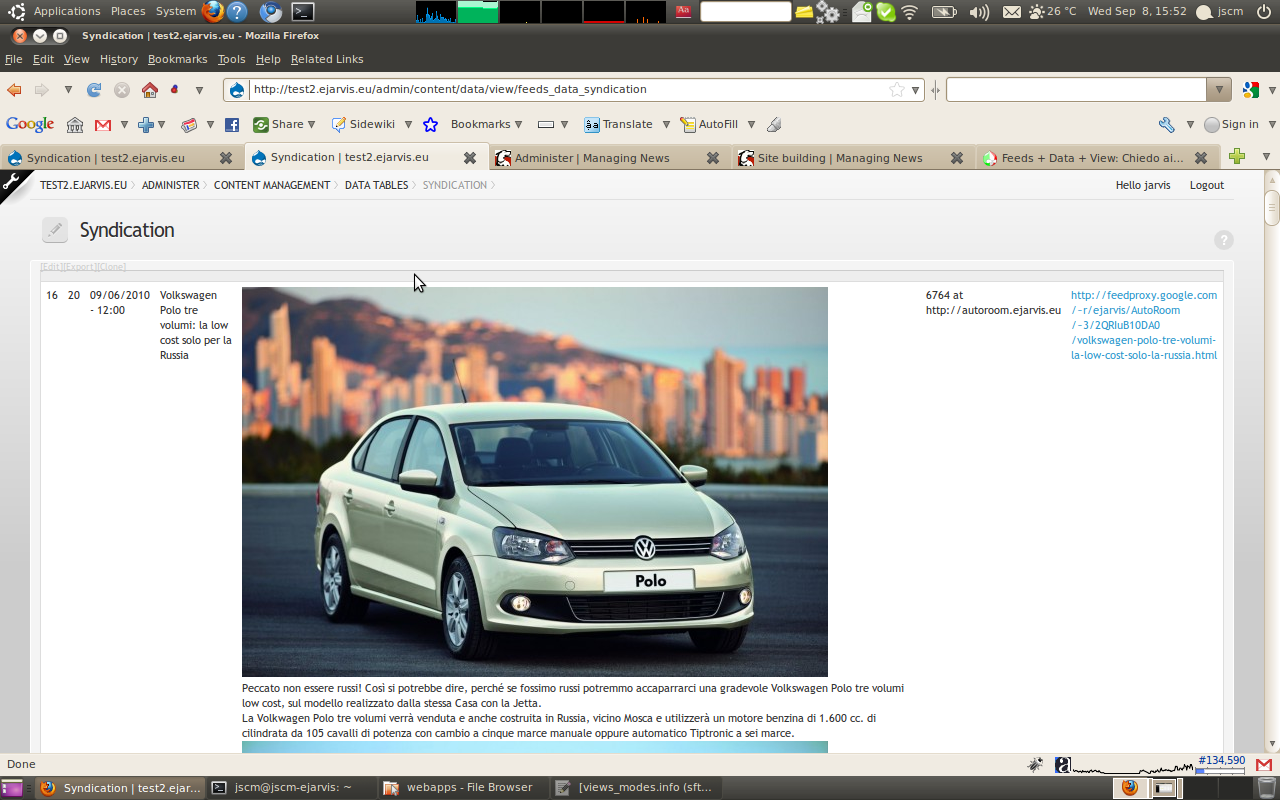Open the feedproxy.google.com article link
This screenshot has width=1280, height=800.
[x=1144, y=325]
